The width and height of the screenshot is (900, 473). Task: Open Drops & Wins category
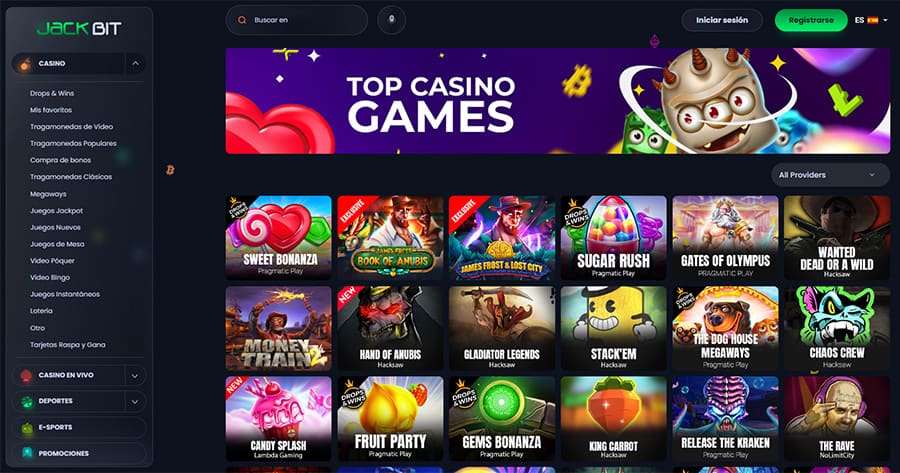click(x=52, y=93)
